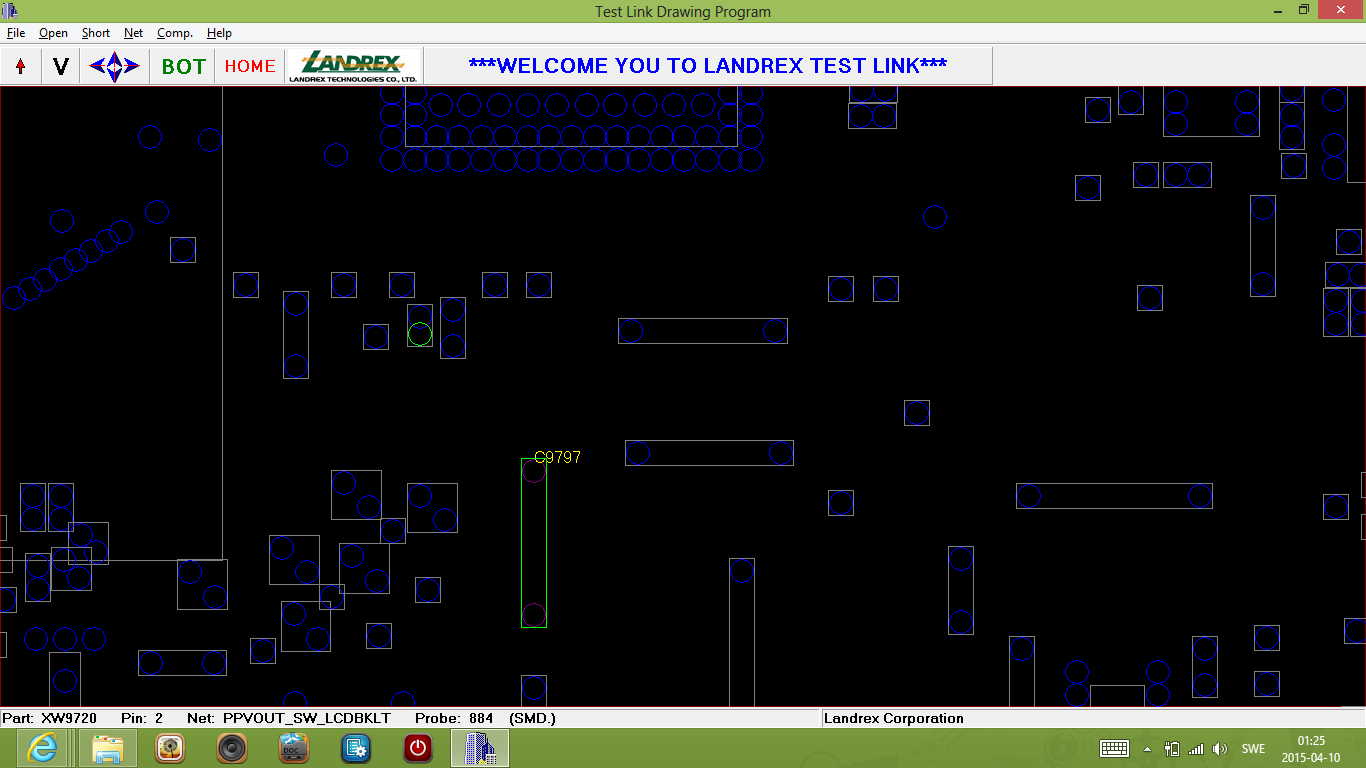Open the Open menu
Image resolution: width=1366 pixels, height=768 pixels.
[53, 33]
